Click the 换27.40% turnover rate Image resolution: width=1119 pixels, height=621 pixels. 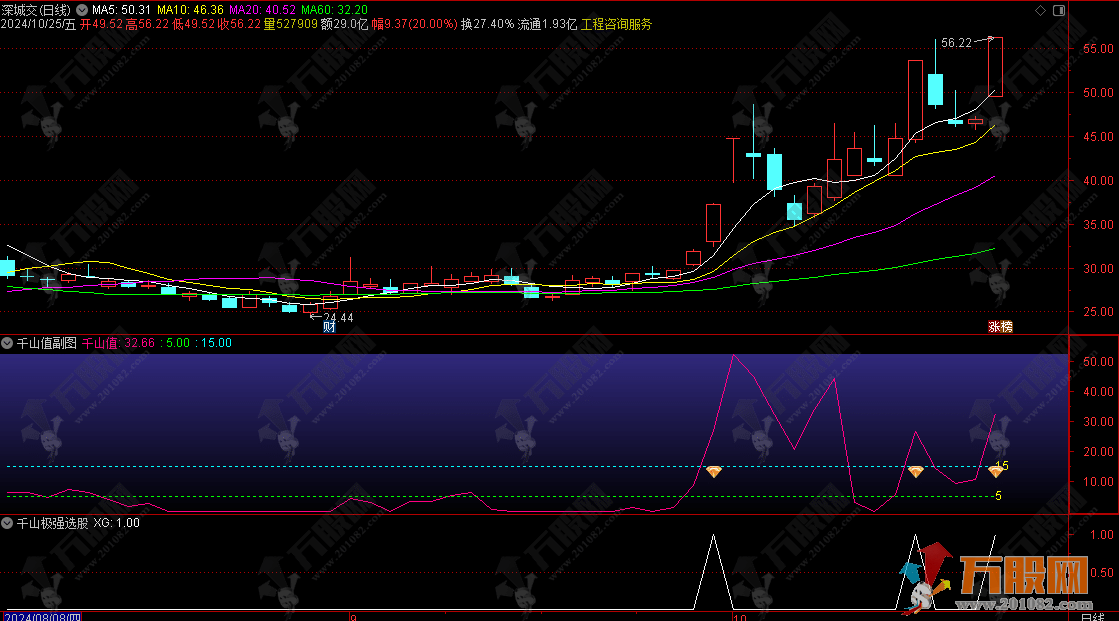(487, 24)
